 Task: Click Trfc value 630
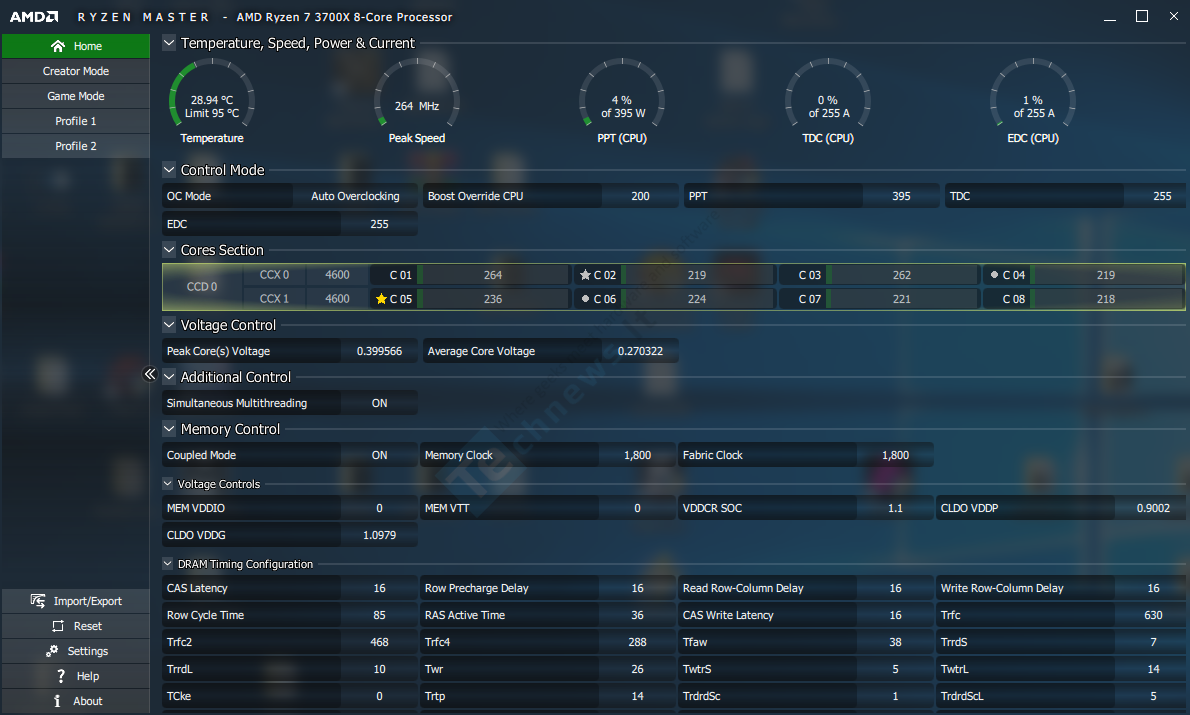coord(1150,616)
